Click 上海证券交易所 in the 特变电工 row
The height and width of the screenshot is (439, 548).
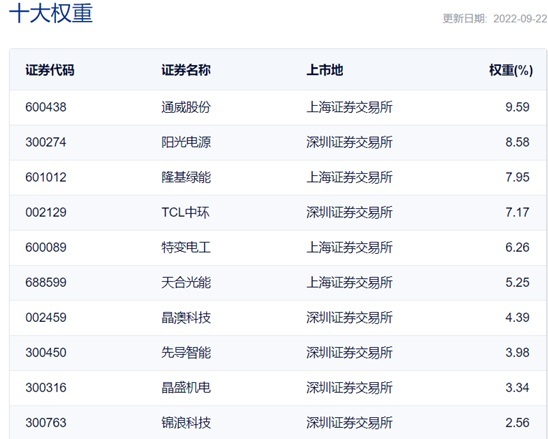pyautogui.click(x=349, y=247)
